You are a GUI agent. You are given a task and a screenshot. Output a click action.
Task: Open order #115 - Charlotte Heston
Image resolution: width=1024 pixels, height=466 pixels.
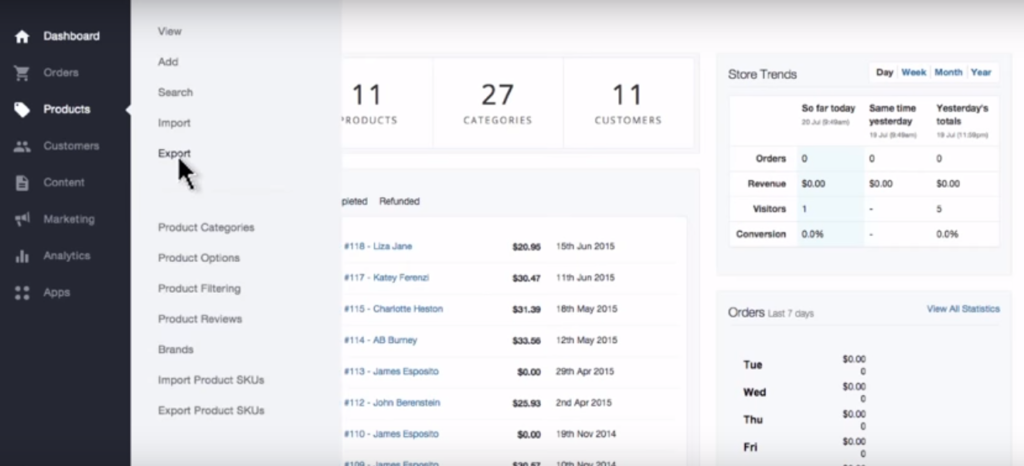393,309
